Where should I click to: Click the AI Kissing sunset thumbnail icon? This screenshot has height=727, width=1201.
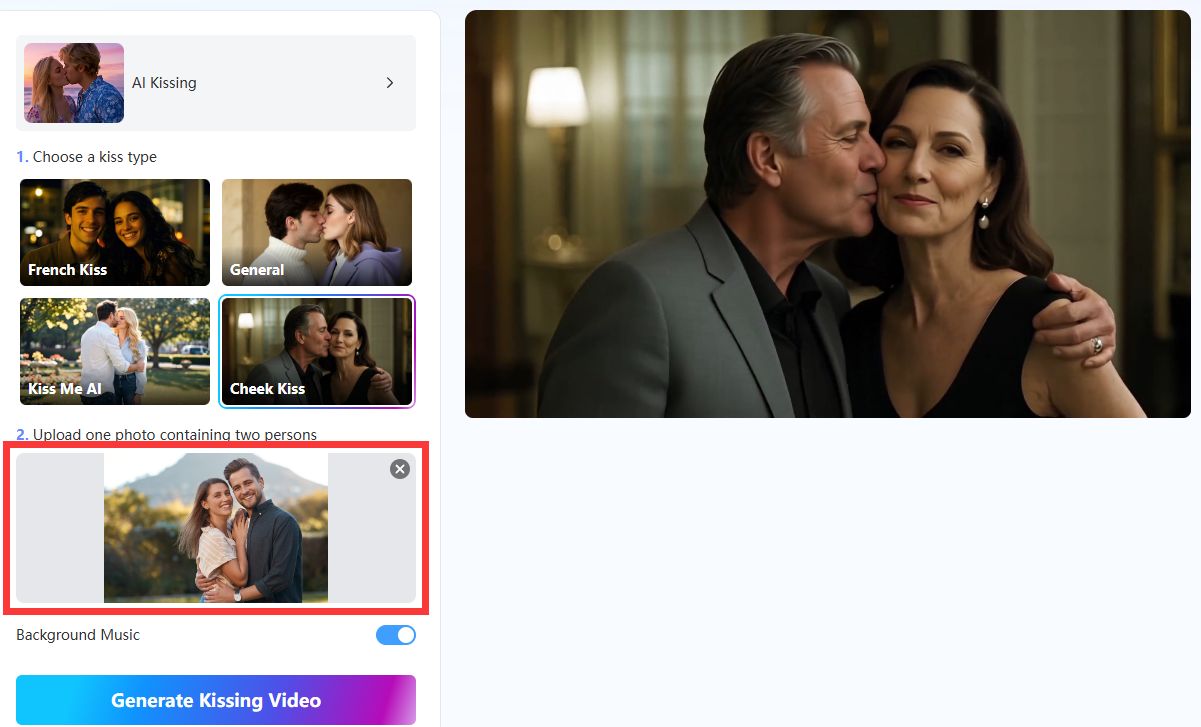point(74,83)
